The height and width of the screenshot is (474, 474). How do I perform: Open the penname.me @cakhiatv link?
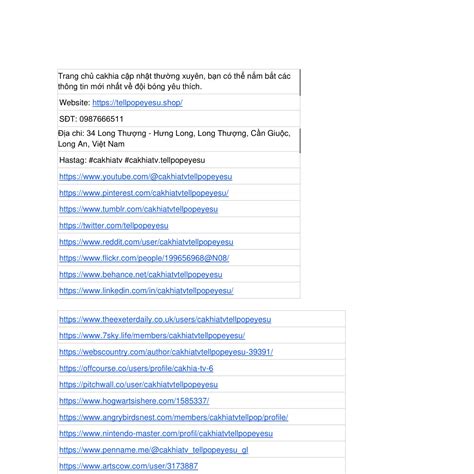154,450
